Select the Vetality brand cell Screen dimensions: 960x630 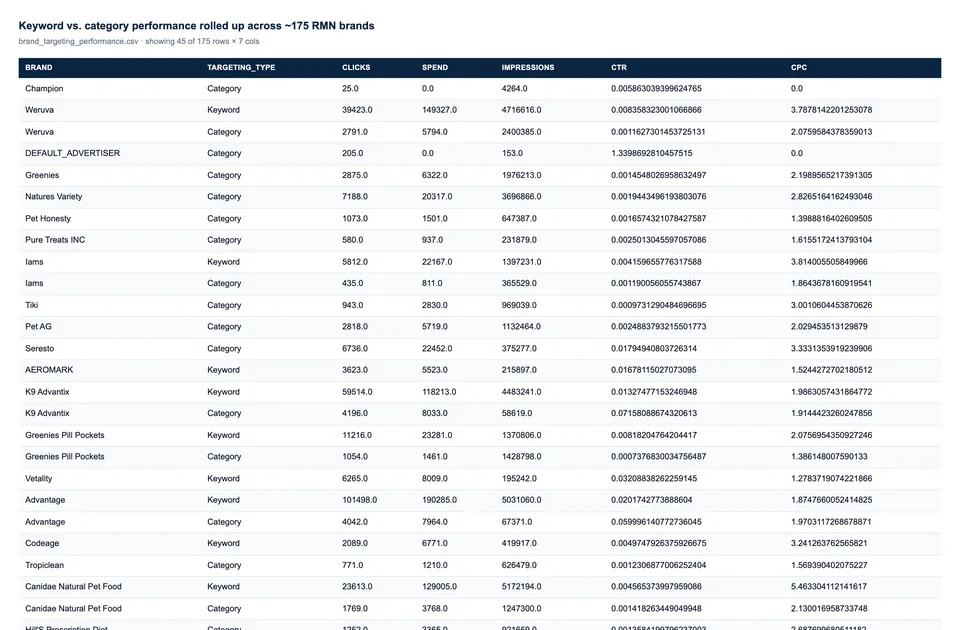(39, 478)
